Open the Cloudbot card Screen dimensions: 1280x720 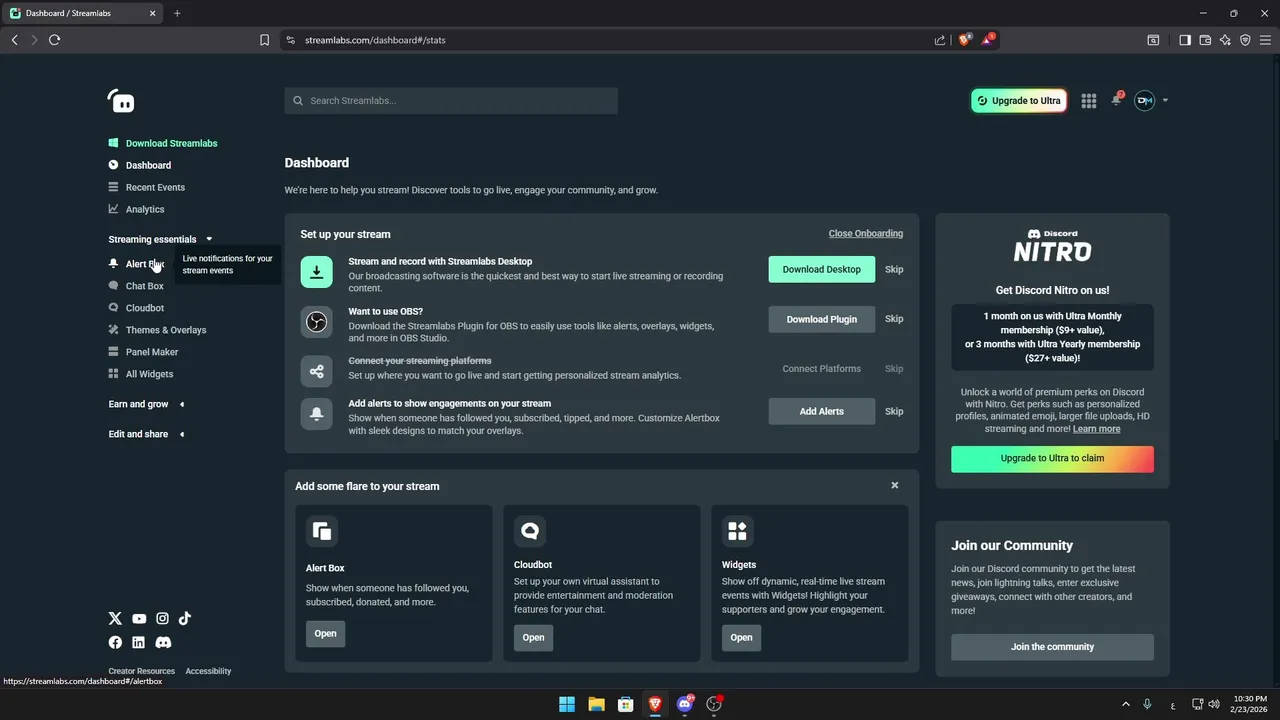[x=533, y=637]
